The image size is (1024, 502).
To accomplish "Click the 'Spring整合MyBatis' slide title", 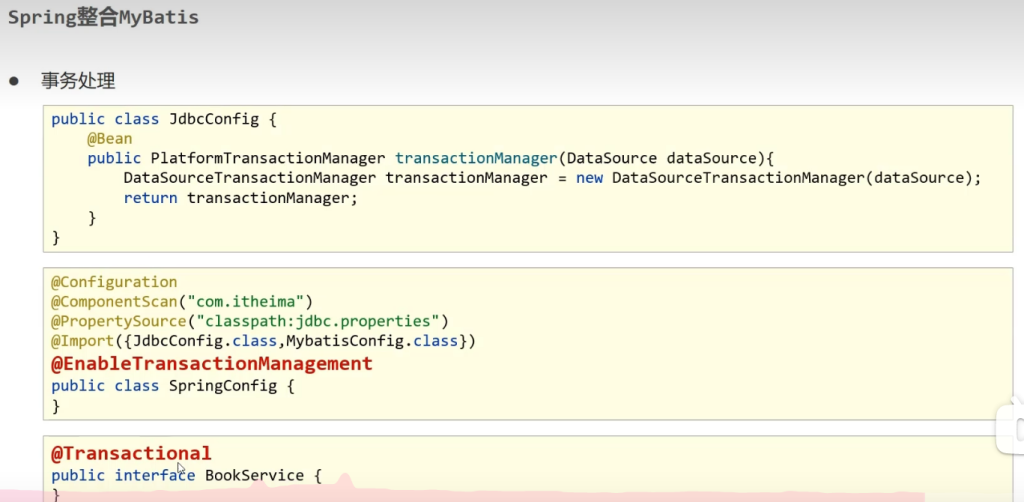I will (103, 18).
